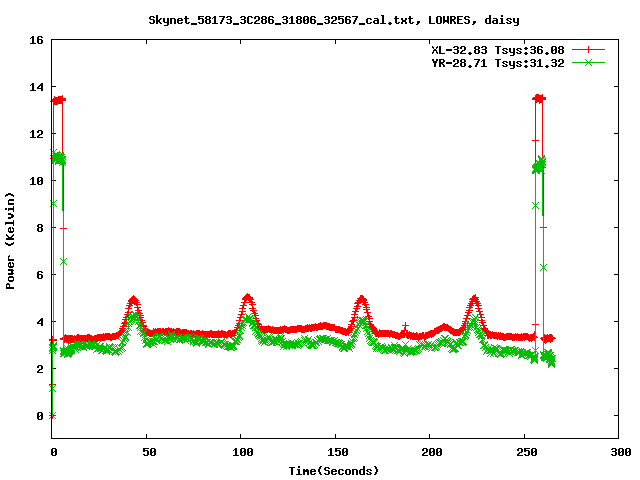
Task: Click the green YR legend line sample
Action: click(588, 63)
